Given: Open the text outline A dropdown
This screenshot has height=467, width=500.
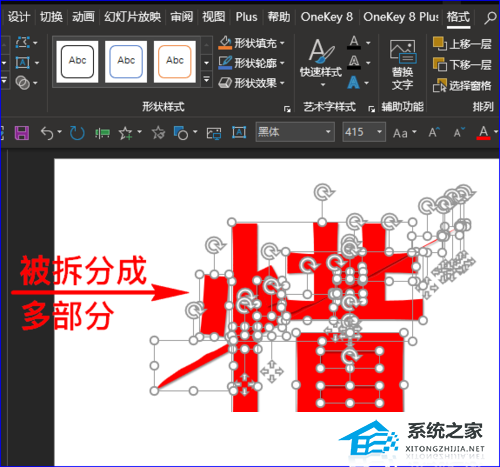Looking at the screenshot, I should click(359, 62).
